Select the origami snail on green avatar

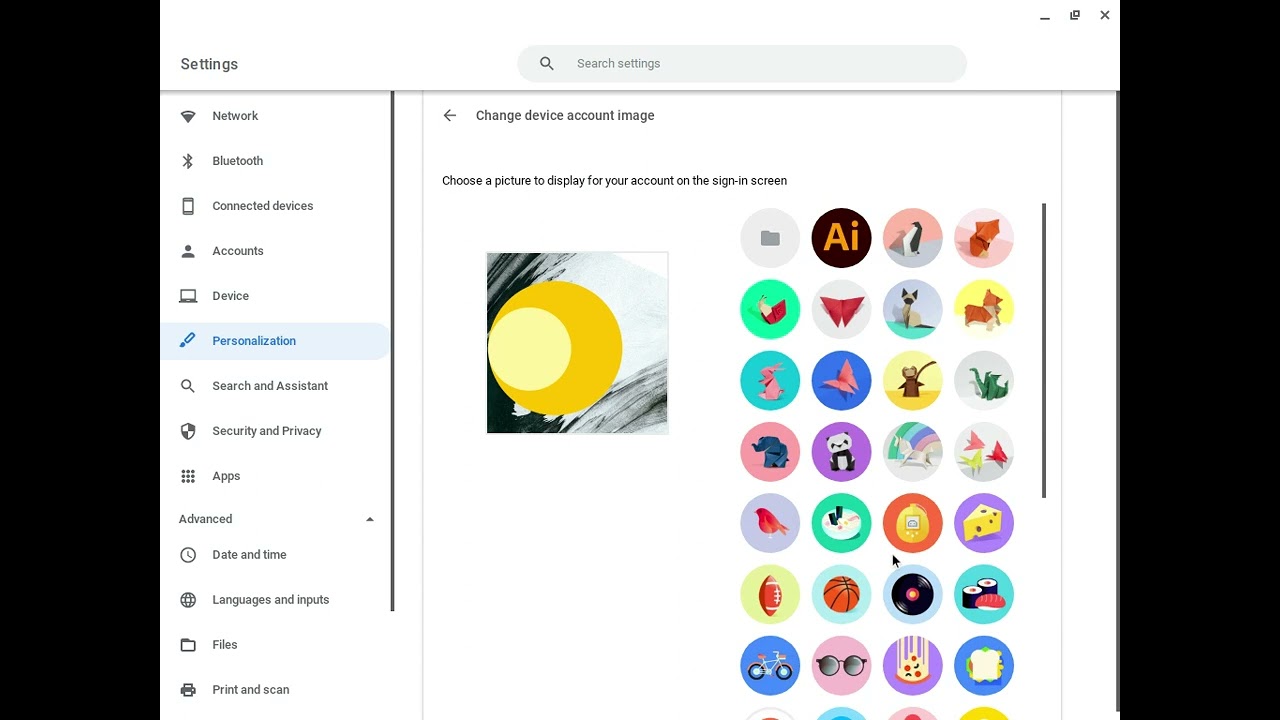pyautogui.click(x=770, y=309)
